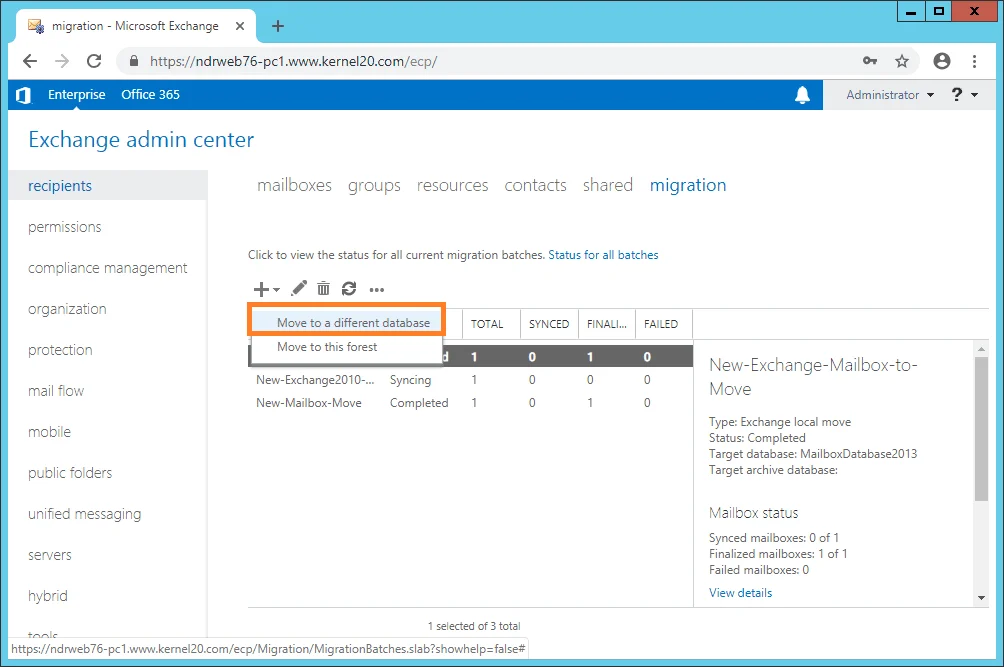
Task: Toggle the bookmark star in address bar
Action: [x=903, y=60]
